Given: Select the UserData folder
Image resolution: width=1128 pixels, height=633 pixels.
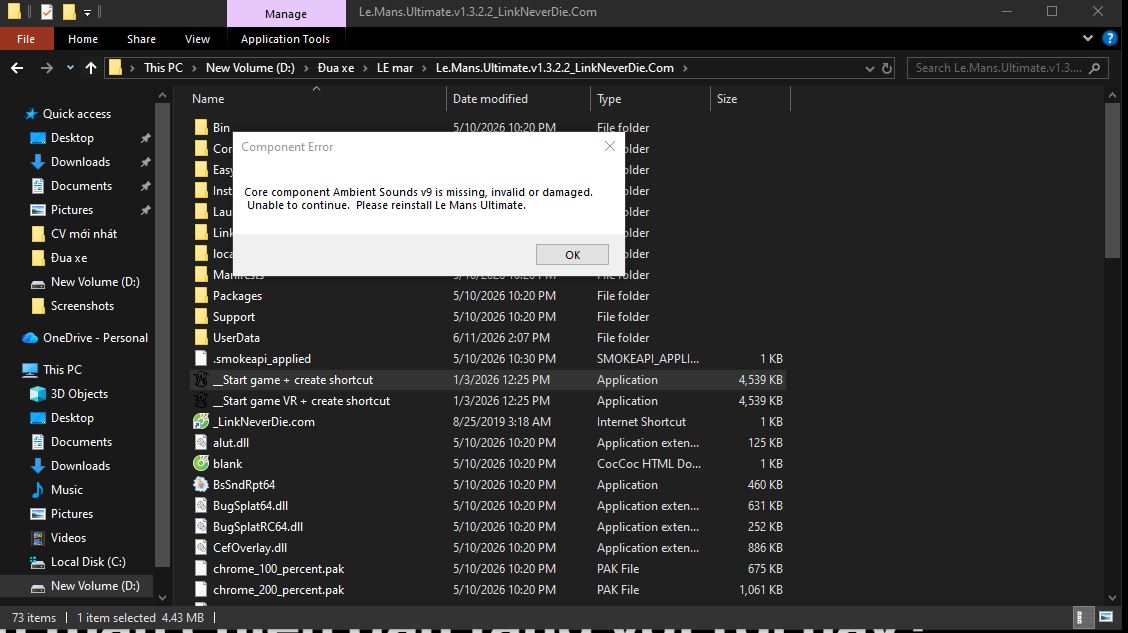Looking at the screenshot, I should [x=236, y=337].
